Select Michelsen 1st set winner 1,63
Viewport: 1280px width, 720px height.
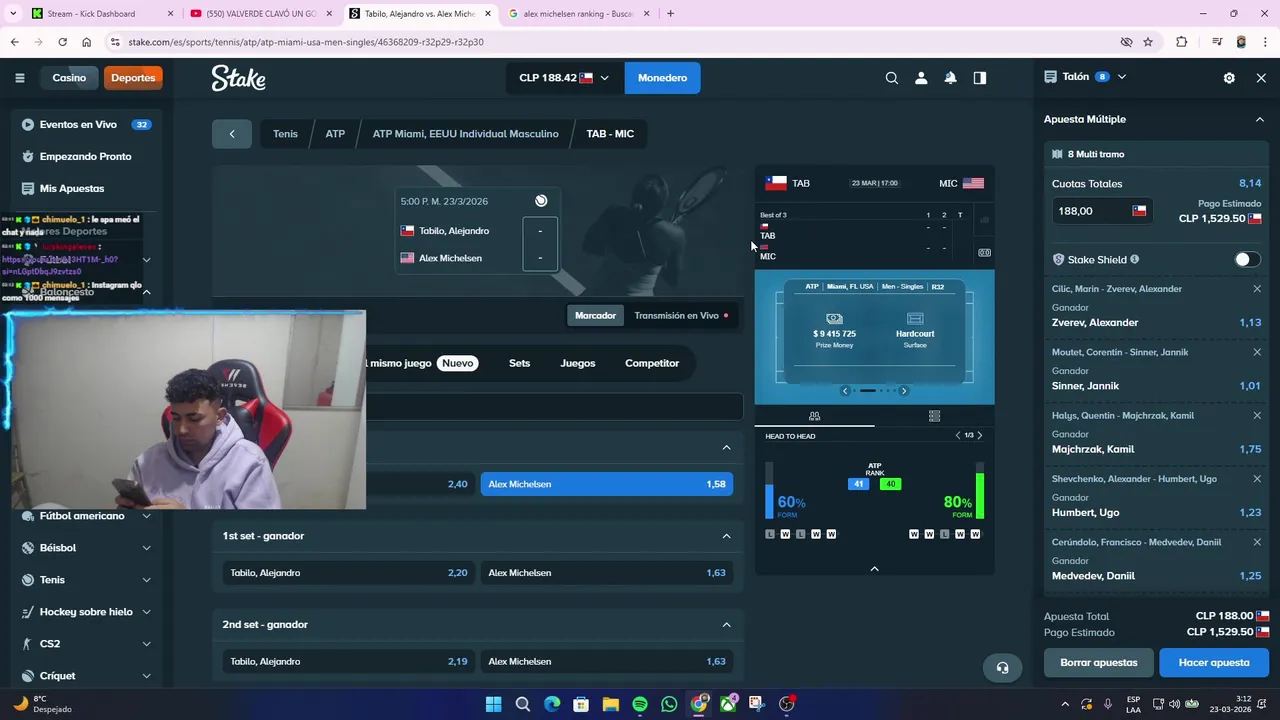coord(607,573)
